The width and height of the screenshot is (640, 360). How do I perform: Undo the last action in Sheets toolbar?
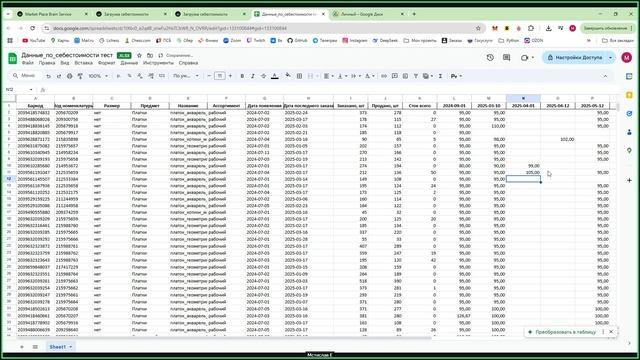[x=48, y=76]
